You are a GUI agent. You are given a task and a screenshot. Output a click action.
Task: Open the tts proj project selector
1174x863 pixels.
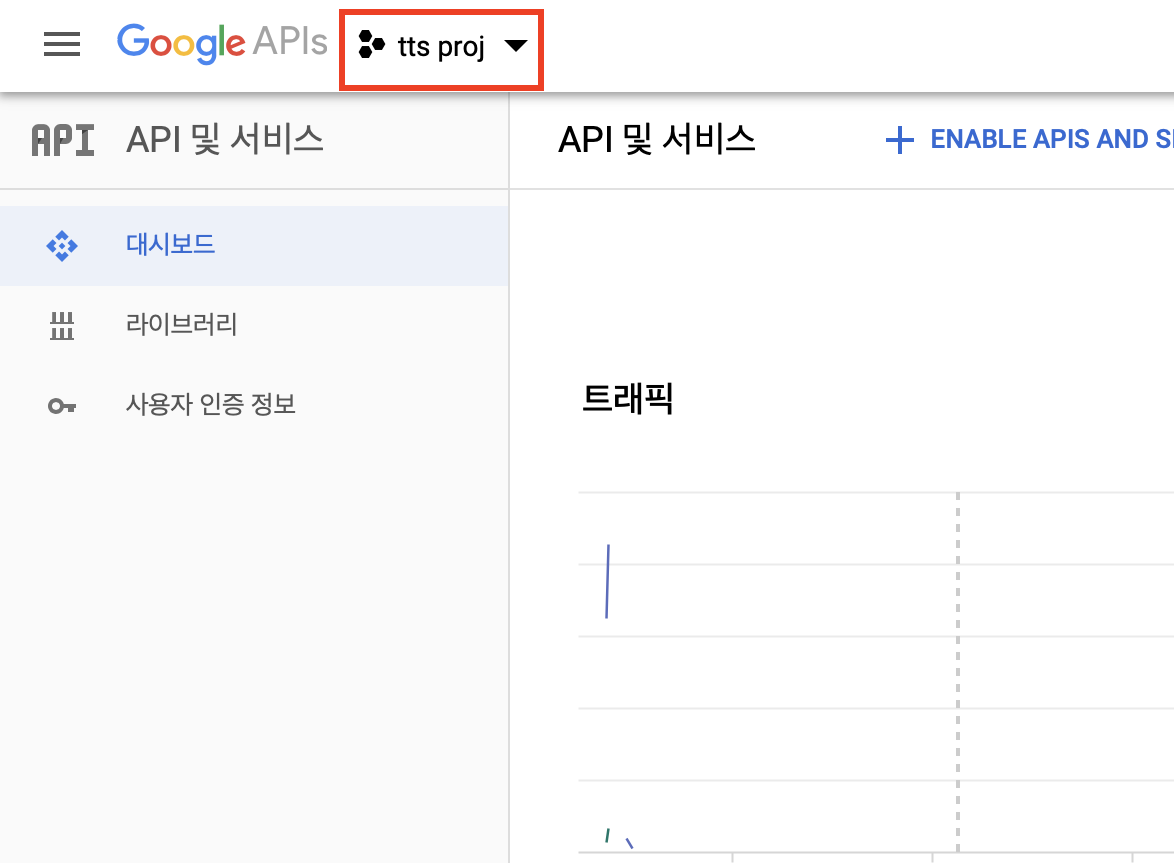(x=442, y=49)
